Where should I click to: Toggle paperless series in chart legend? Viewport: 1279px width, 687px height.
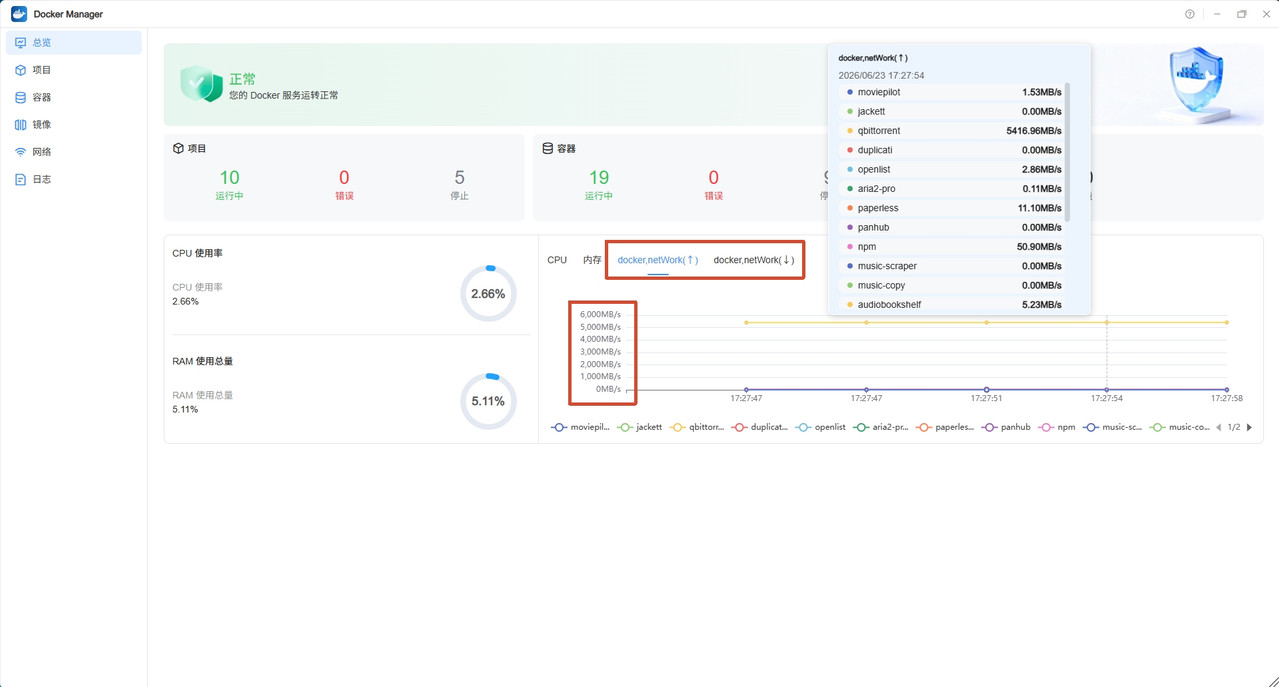945,427
